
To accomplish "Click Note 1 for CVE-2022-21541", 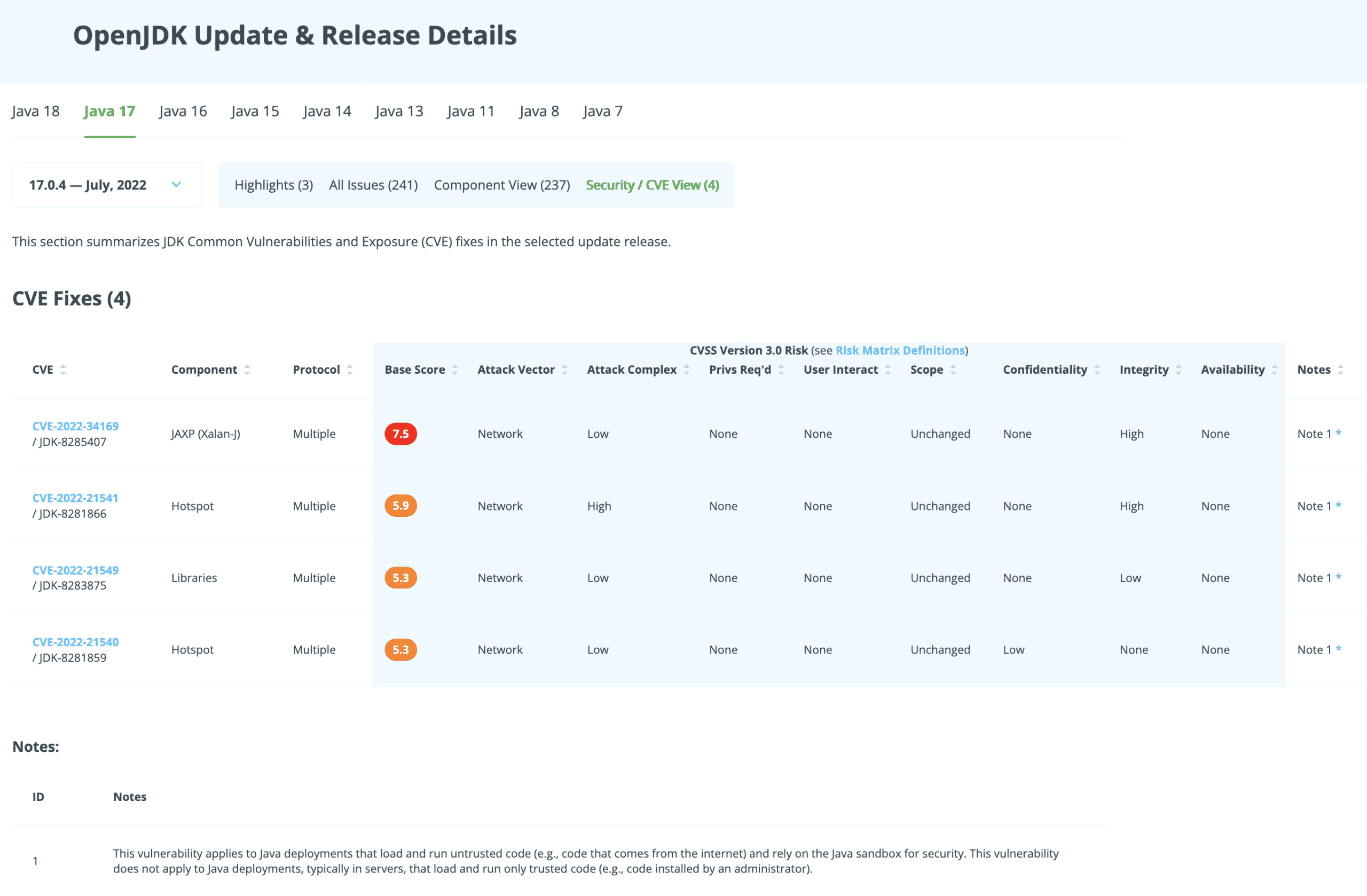I will [x=1319, y=506].
